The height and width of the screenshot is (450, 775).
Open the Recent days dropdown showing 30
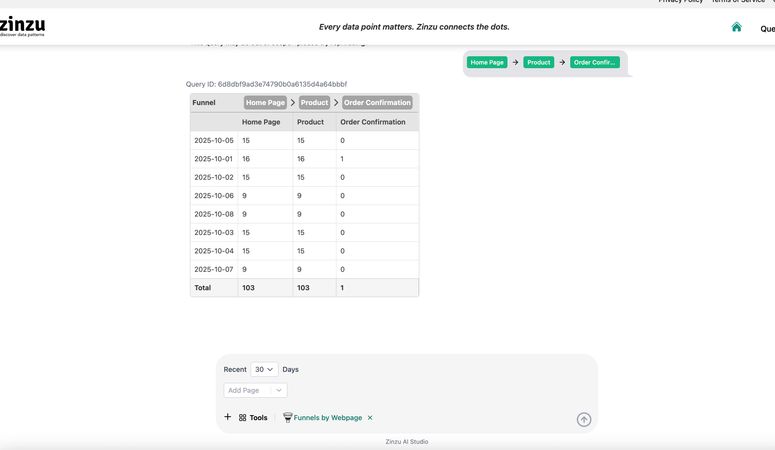[264, 369]
